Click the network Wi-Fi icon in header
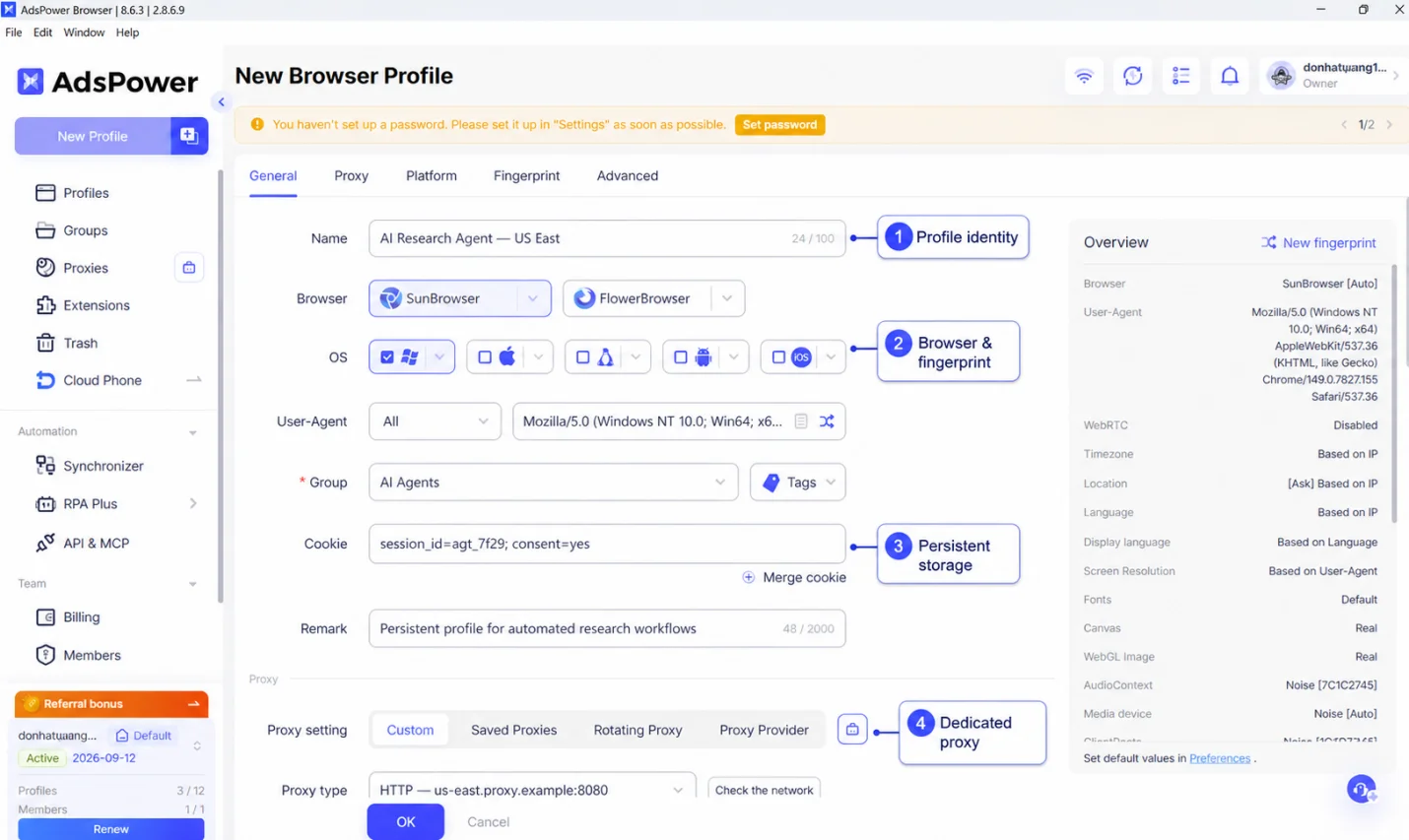The height and width of the screenshot is (840, 1409). tap(1084, 76)
